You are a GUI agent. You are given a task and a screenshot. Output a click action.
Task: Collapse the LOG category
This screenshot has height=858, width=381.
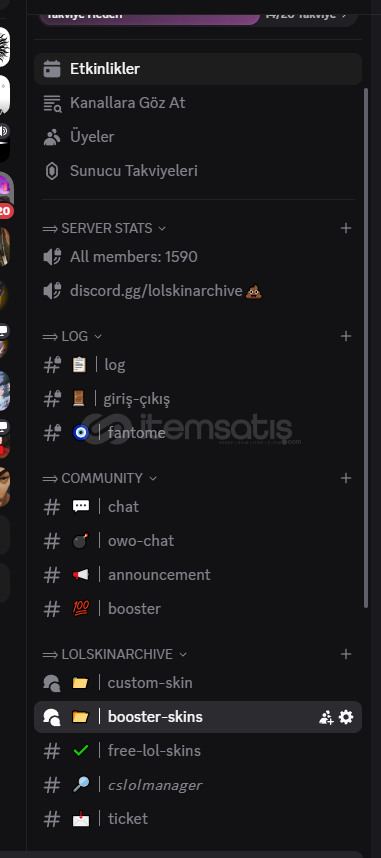98,336
